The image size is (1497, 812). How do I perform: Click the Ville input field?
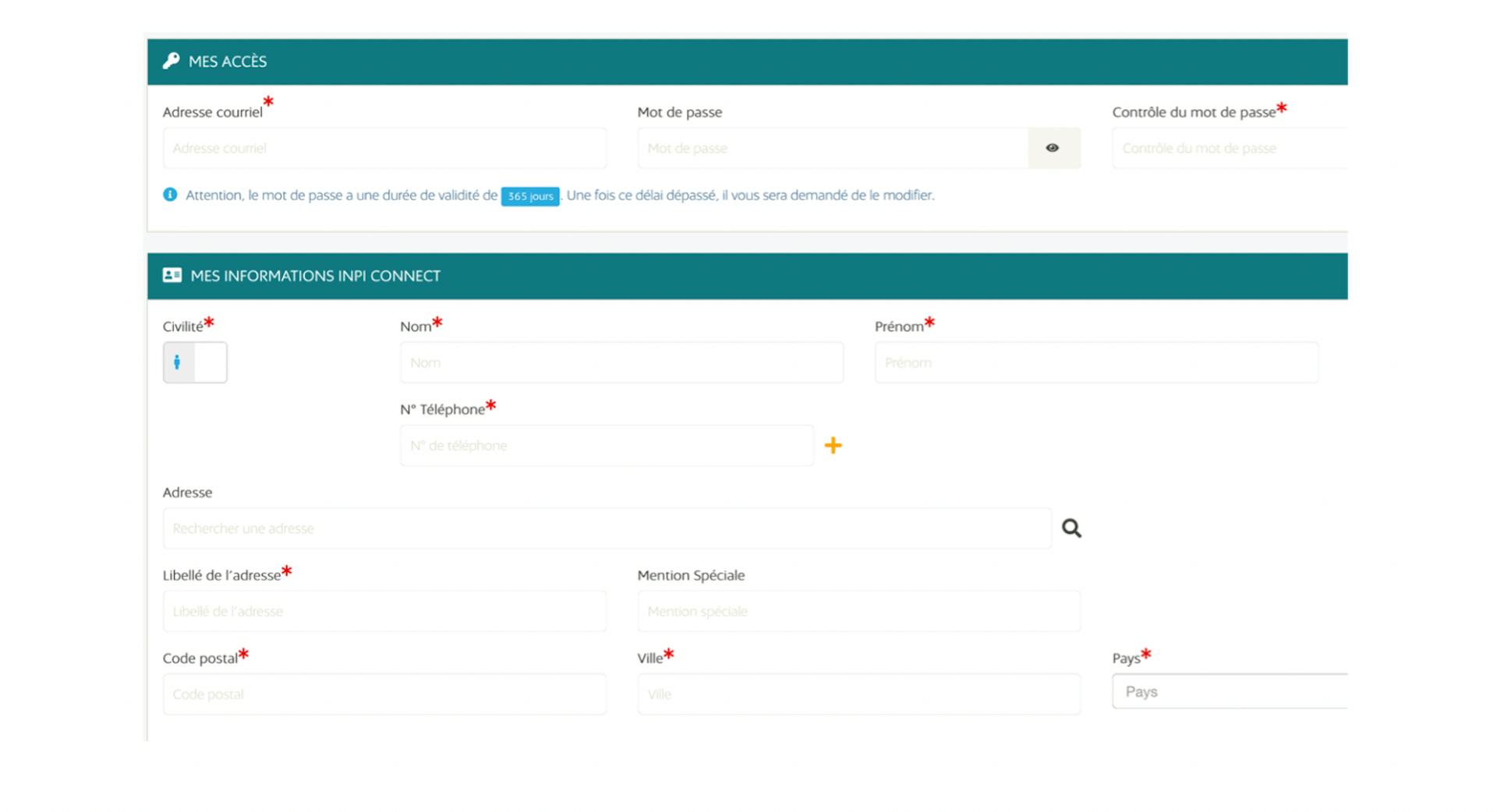858,694
